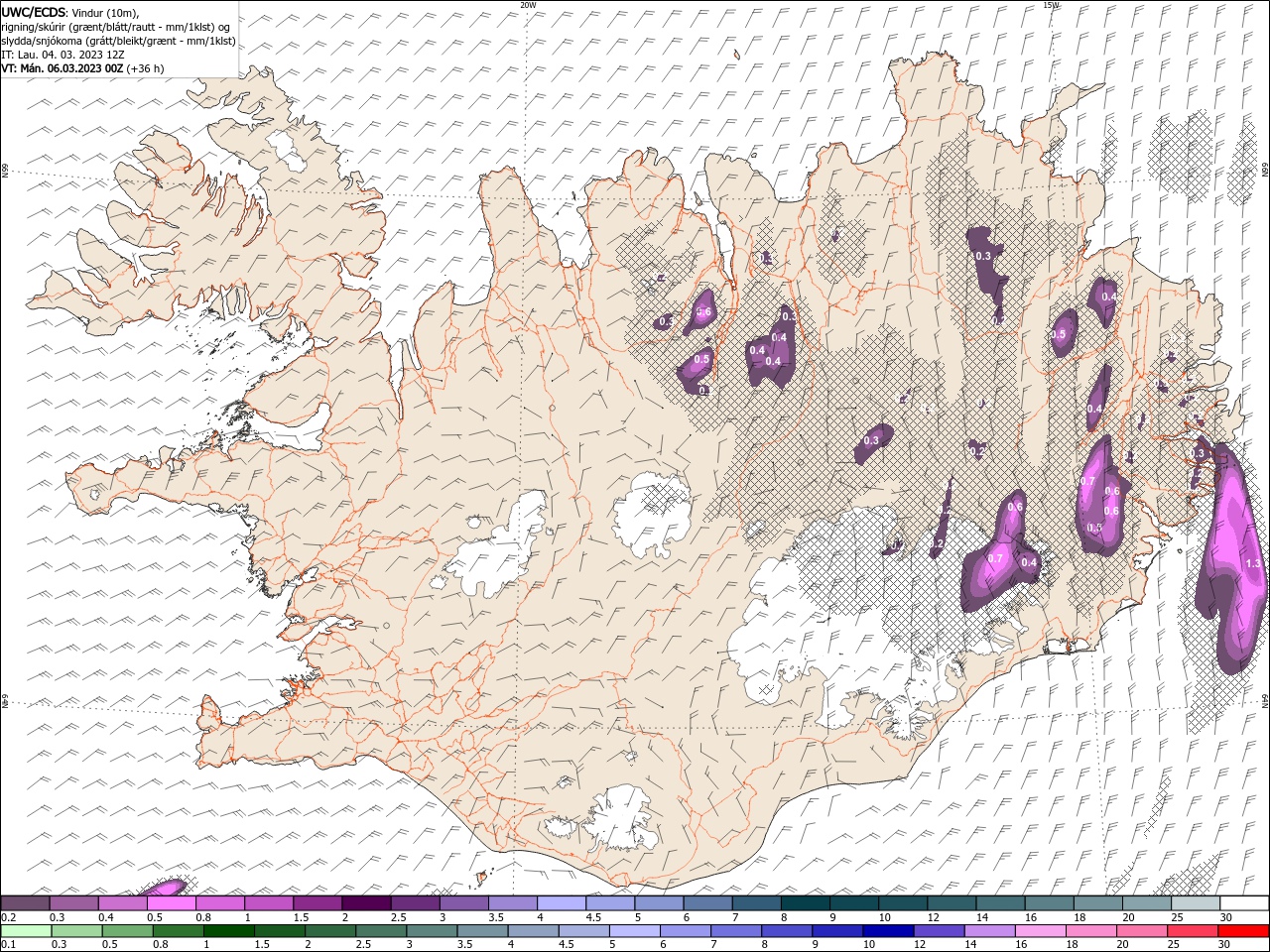The width and height of the screenshot is (1270, 952).
Task: Click lower legend swatch between 16 and 18
Action: tap(1041, 931)
